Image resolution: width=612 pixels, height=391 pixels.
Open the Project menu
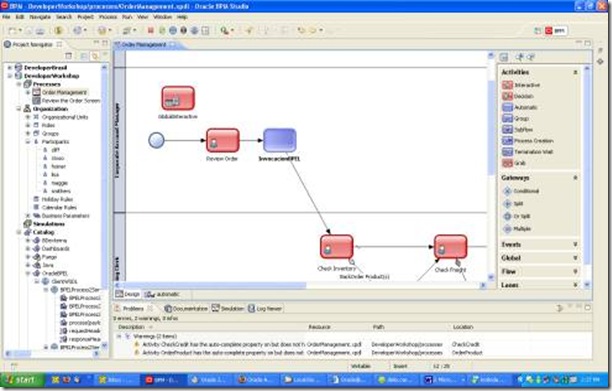click(85, 17)
